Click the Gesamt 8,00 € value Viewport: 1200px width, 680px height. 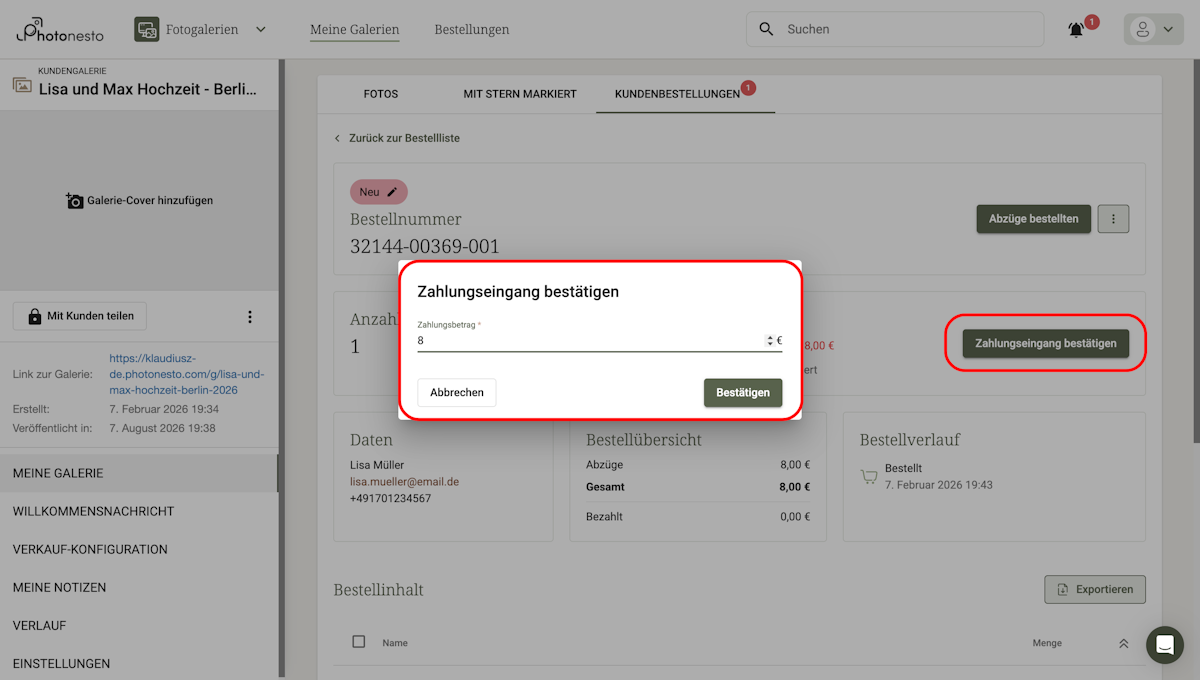coord(795,487)
